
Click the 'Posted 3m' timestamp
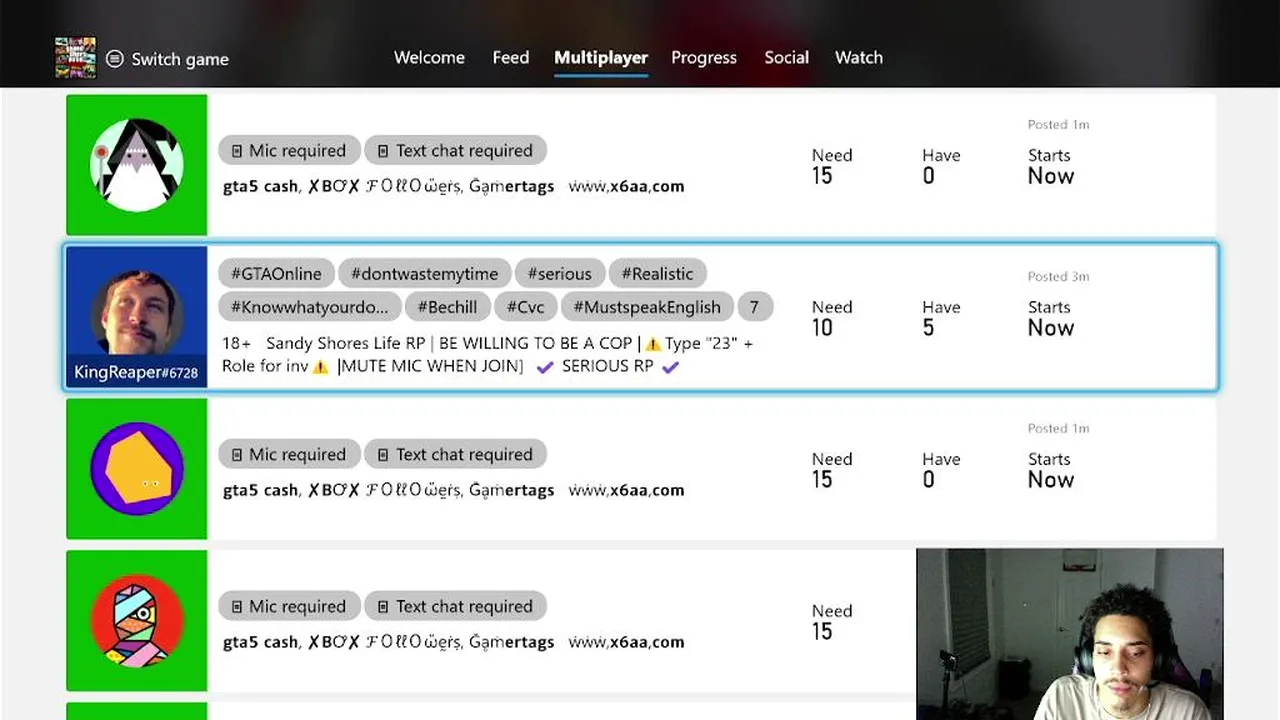coord(1058,276)
